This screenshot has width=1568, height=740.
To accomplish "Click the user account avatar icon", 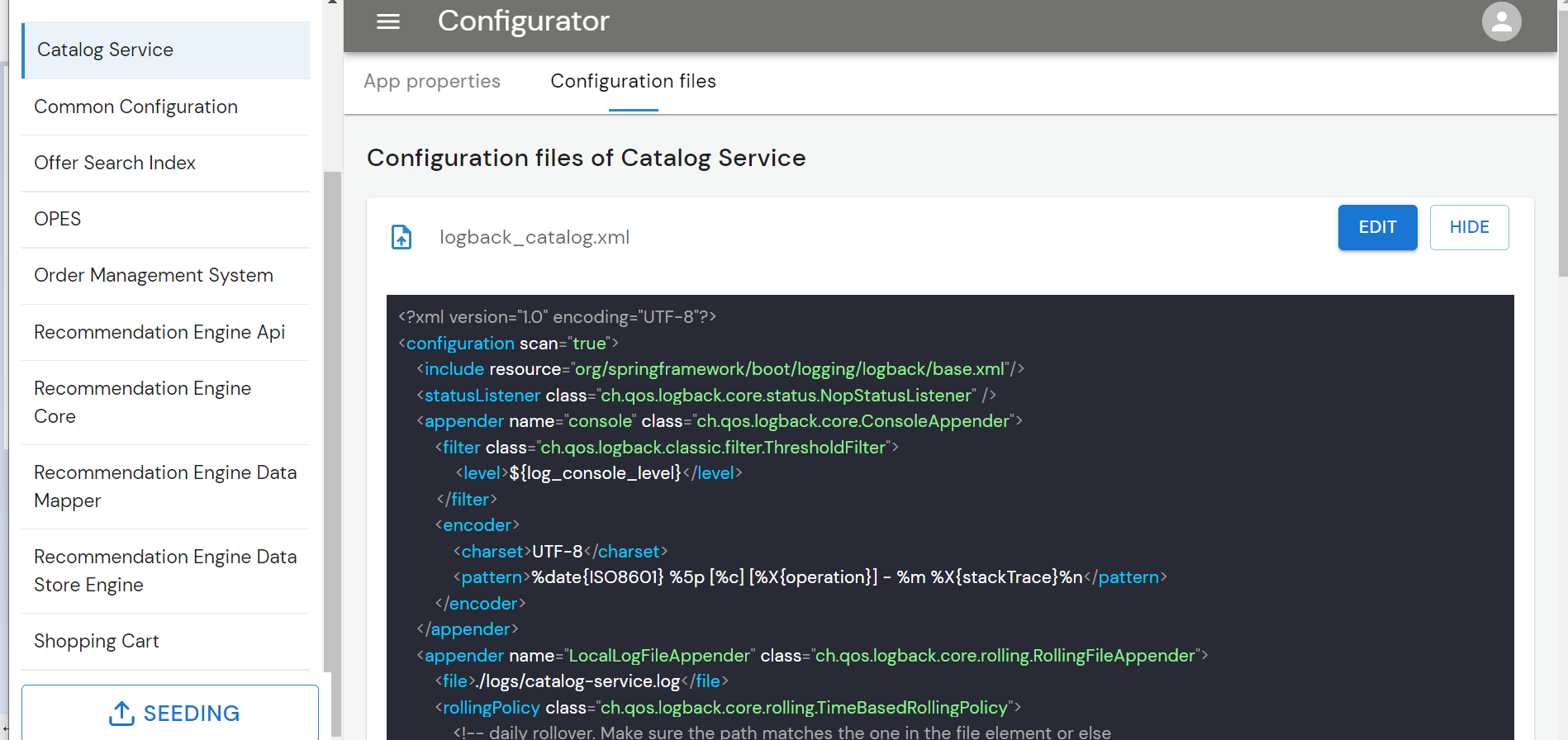I will (1500, 22).
